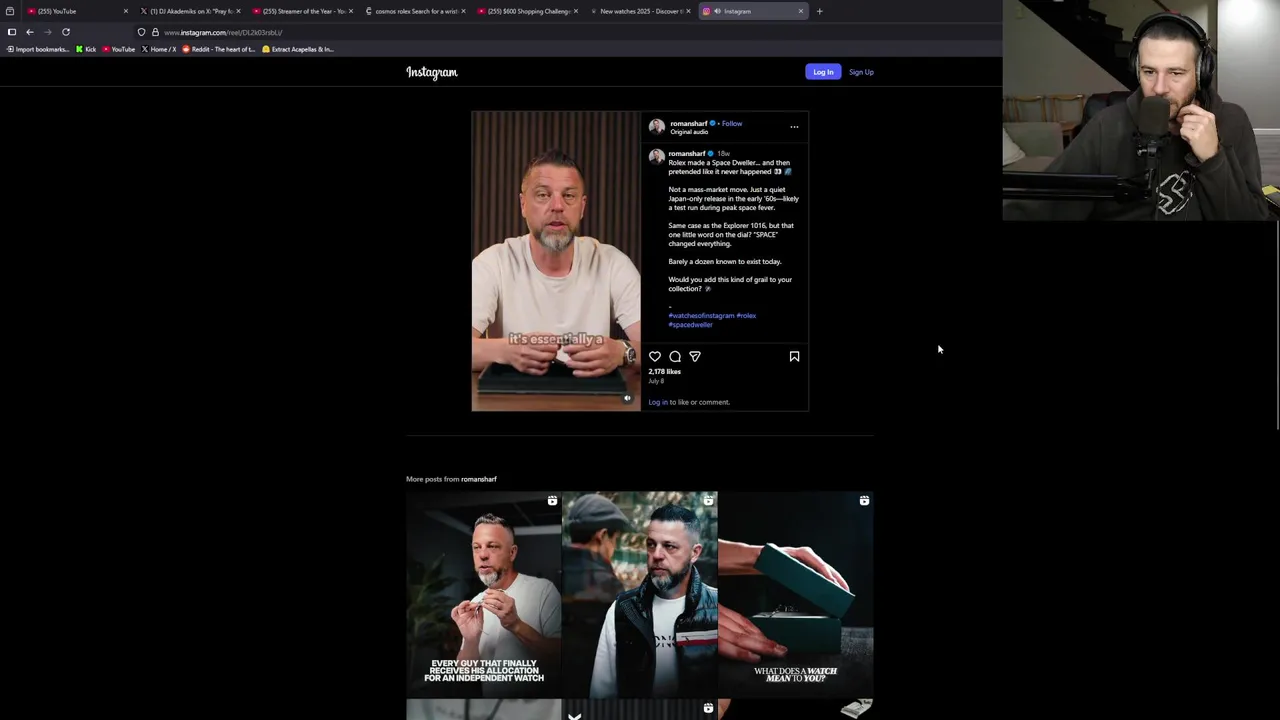Viewport: 1280px width, 720px height.
Task: Unmute the reel using the speaker icon
Action: [x=627, y=398]
